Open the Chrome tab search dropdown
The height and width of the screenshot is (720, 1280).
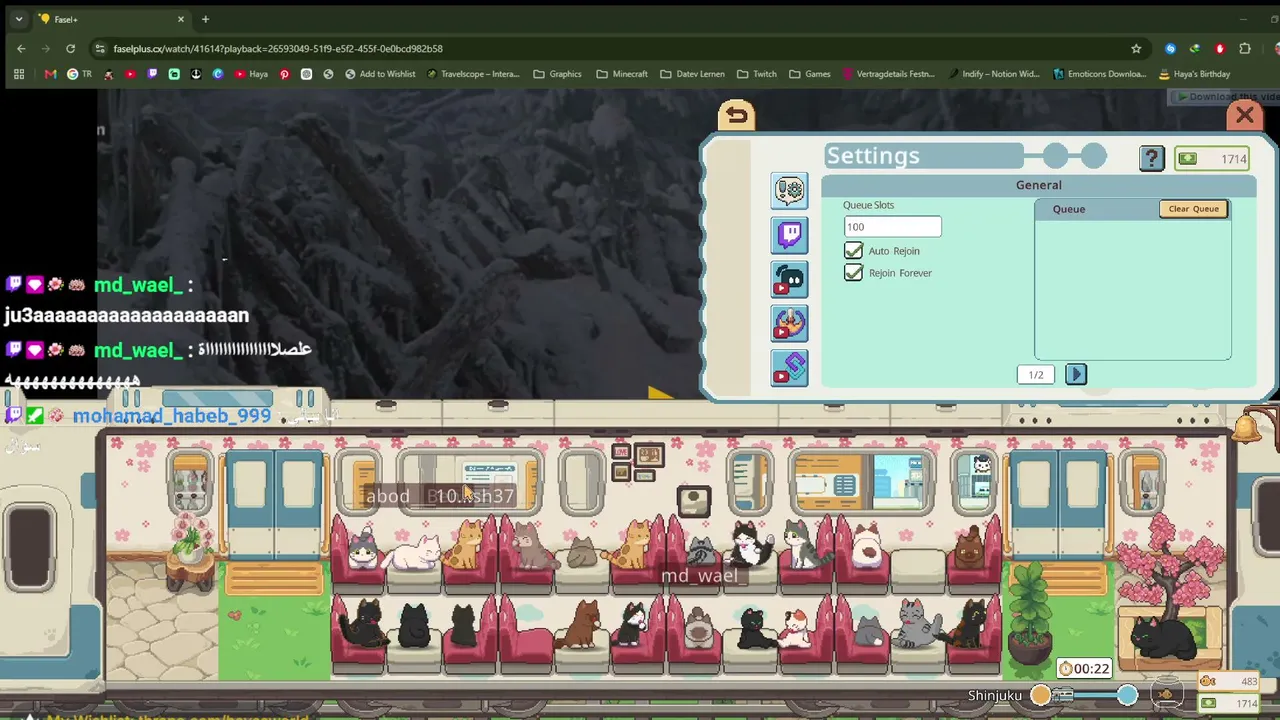(x=18, y=19)
